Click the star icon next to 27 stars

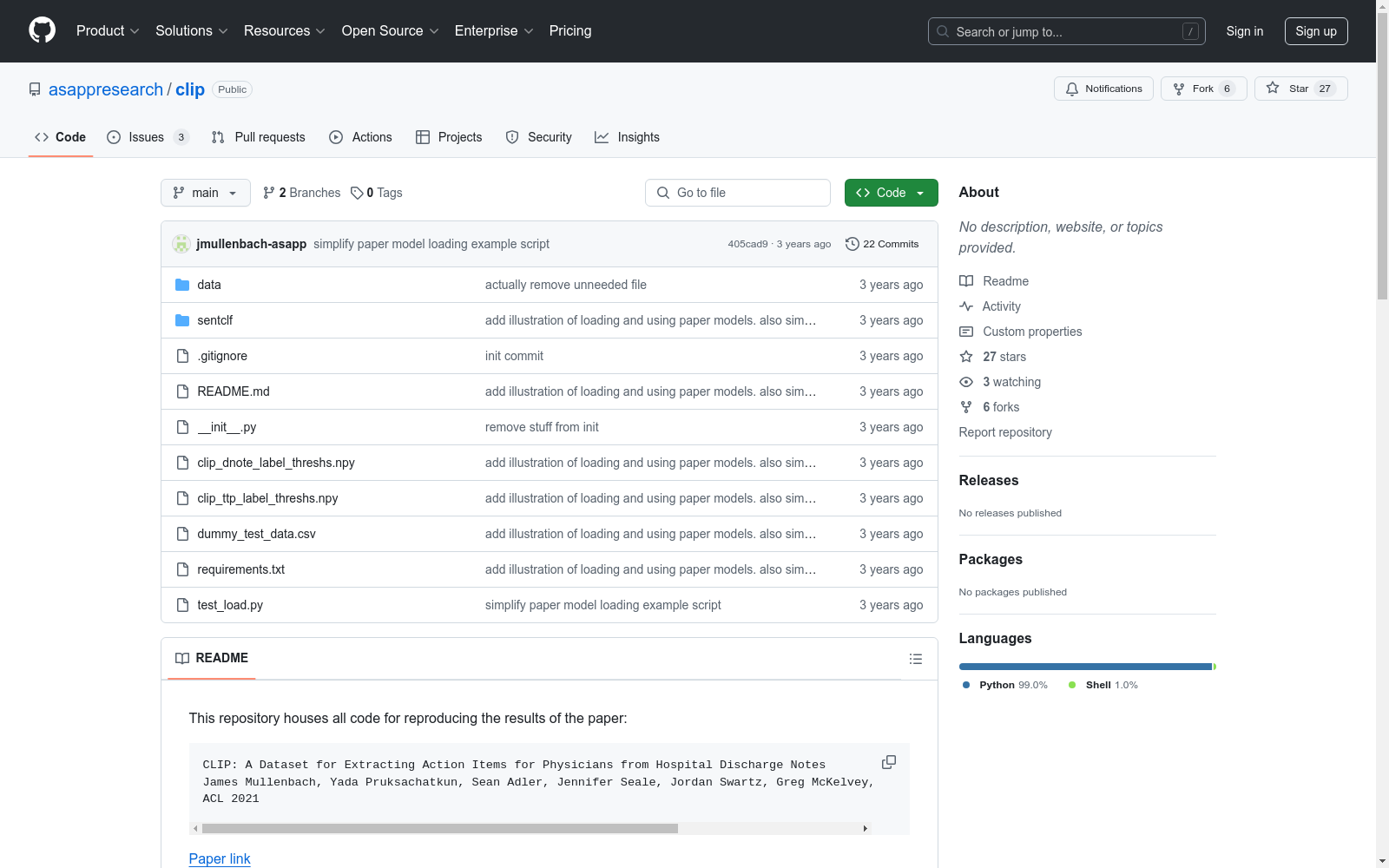(966, 357)
